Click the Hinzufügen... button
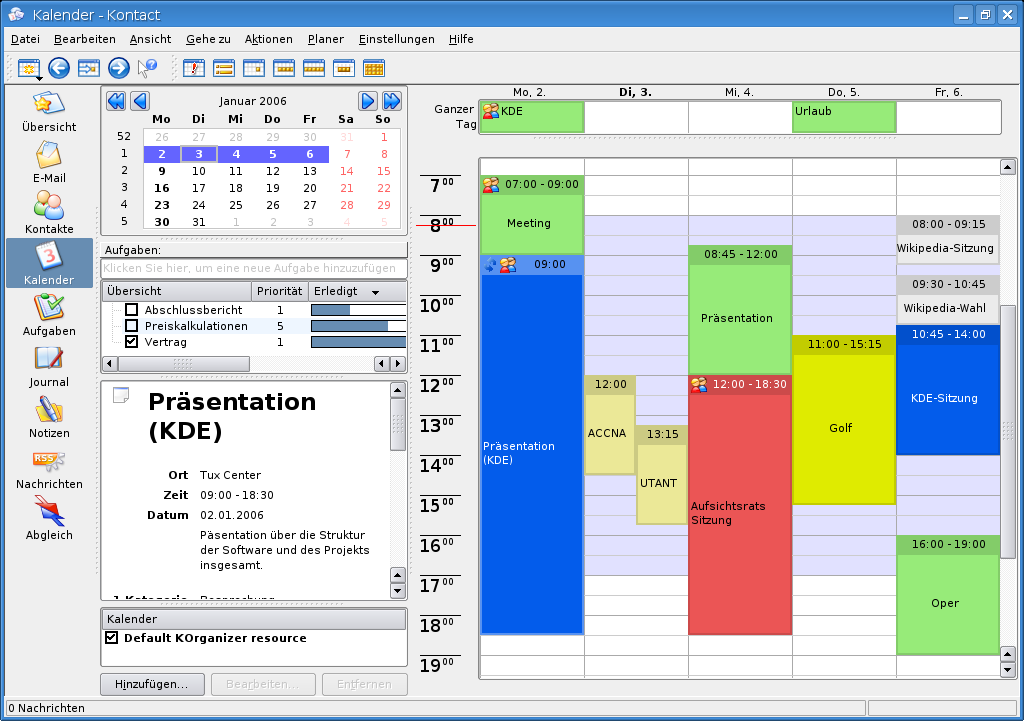Screen dimensions: 1024x721 point(152,684)
